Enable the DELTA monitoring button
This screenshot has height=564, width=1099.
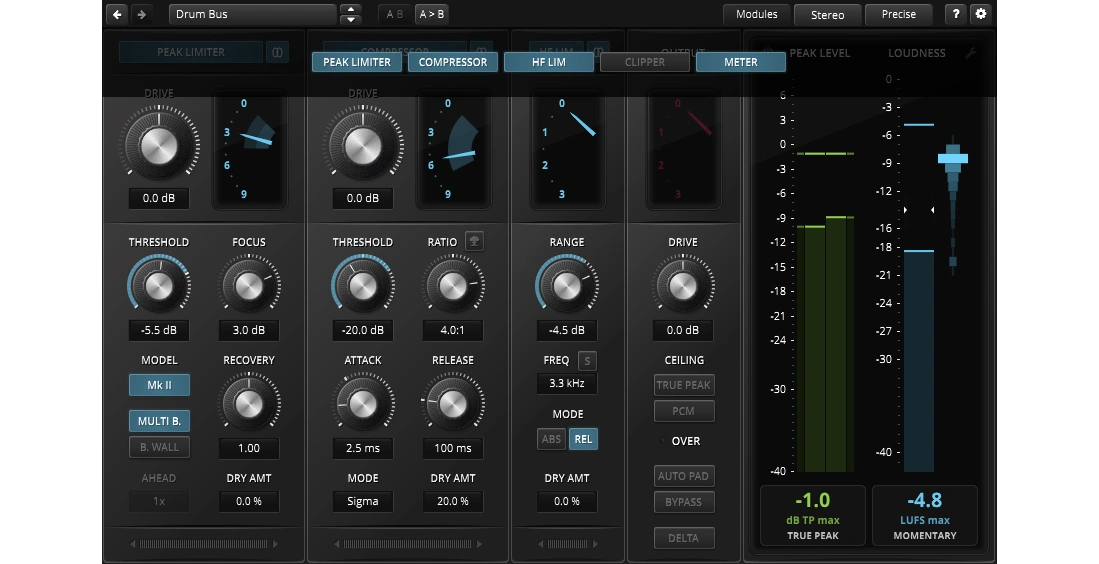coord(683,538)
